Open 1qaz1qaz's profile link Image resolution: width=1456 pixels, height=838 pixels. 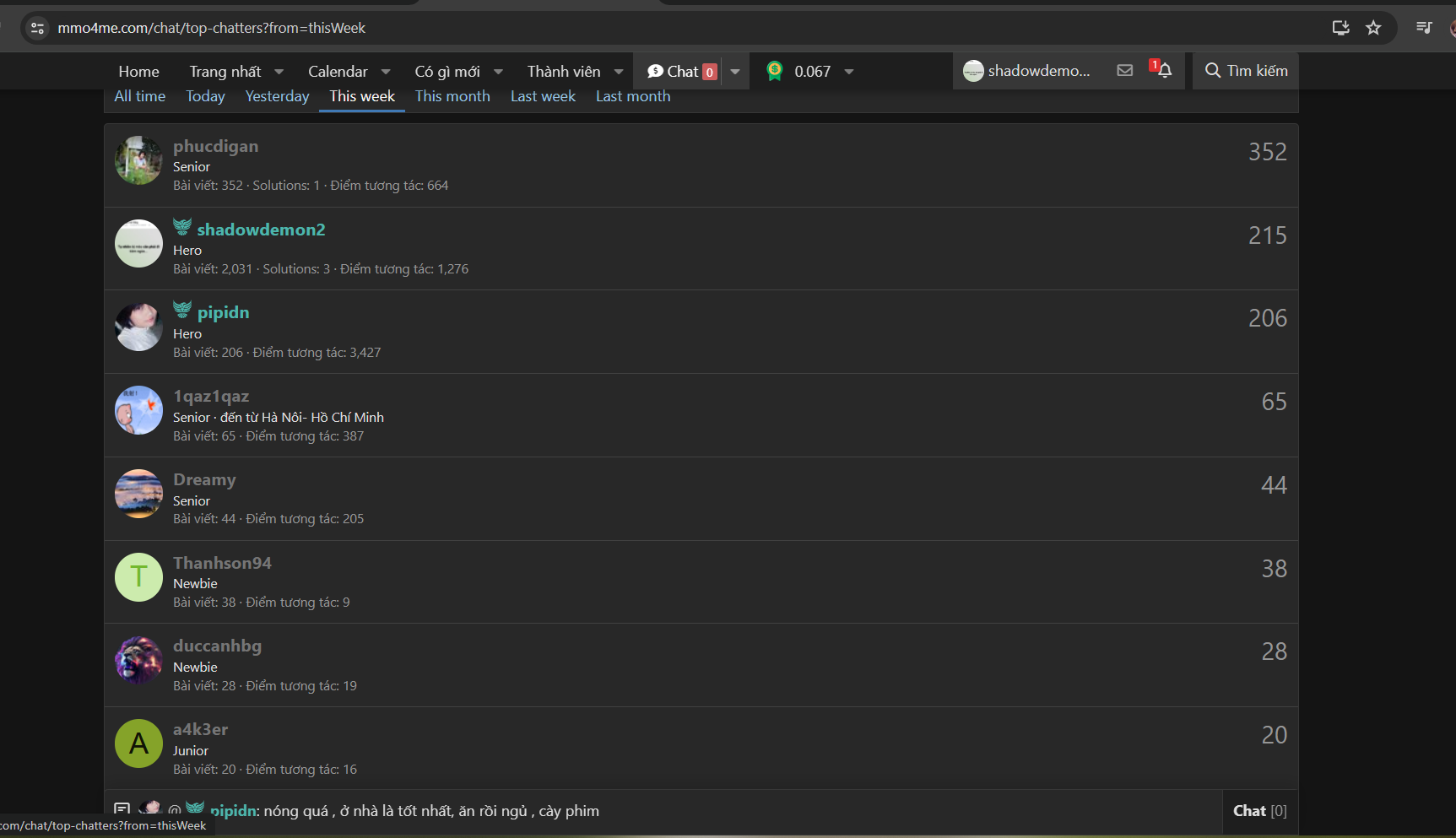click(211, 396)
